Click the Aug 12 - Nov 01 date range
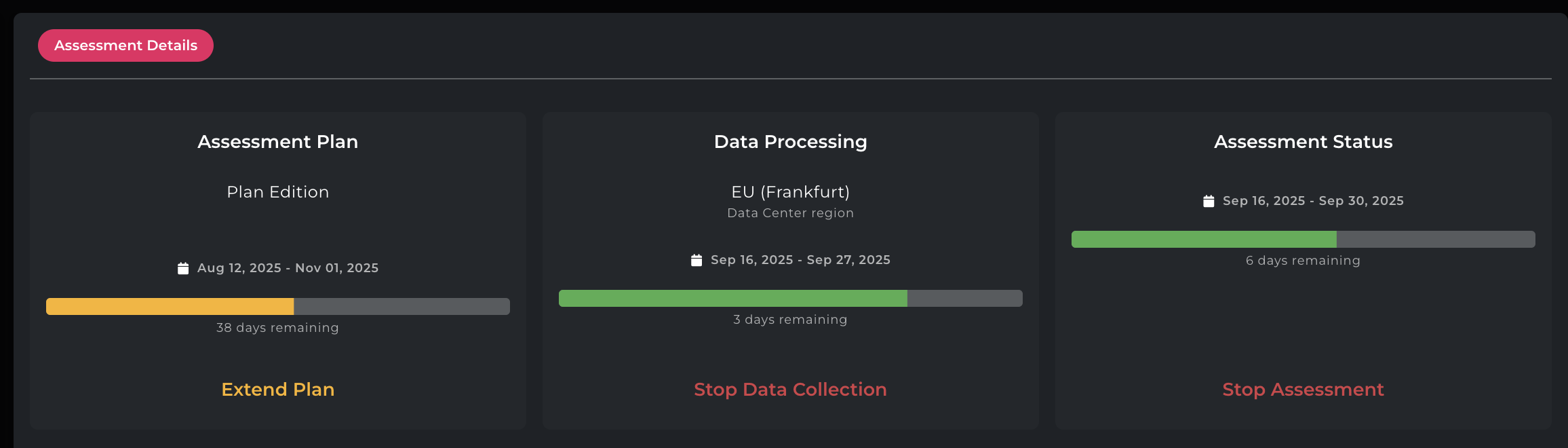Viewport: 1568px width, 448px height. point(288,268)
